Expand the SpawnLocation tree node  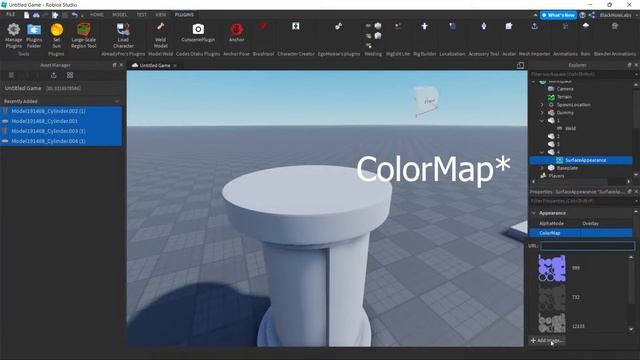click(x=542, y=105)
